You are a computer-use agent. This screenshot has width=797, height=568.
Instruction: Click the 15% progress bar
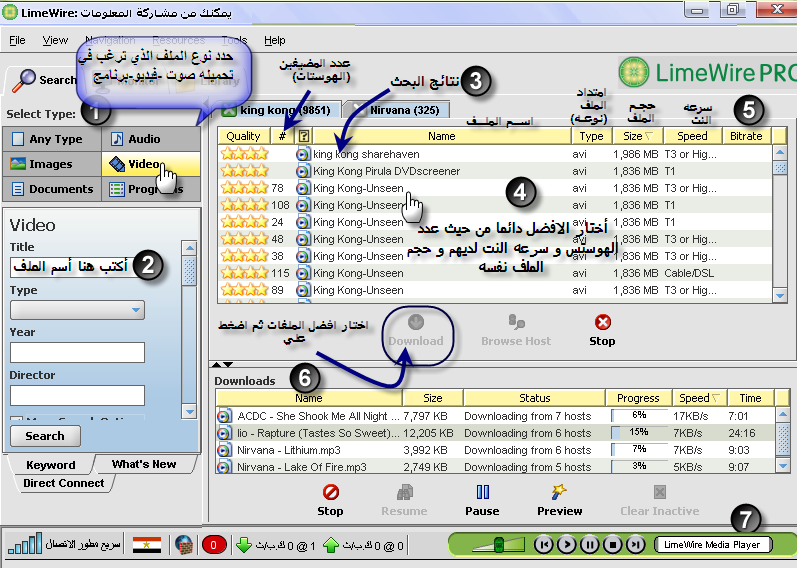[x=639, y=433]
